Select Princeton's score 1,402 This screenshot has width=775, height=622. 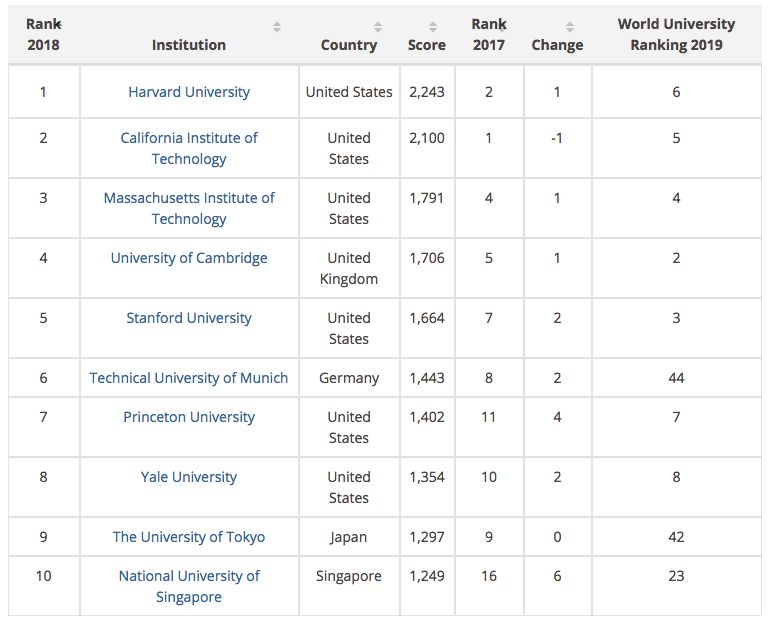(427, 417)
